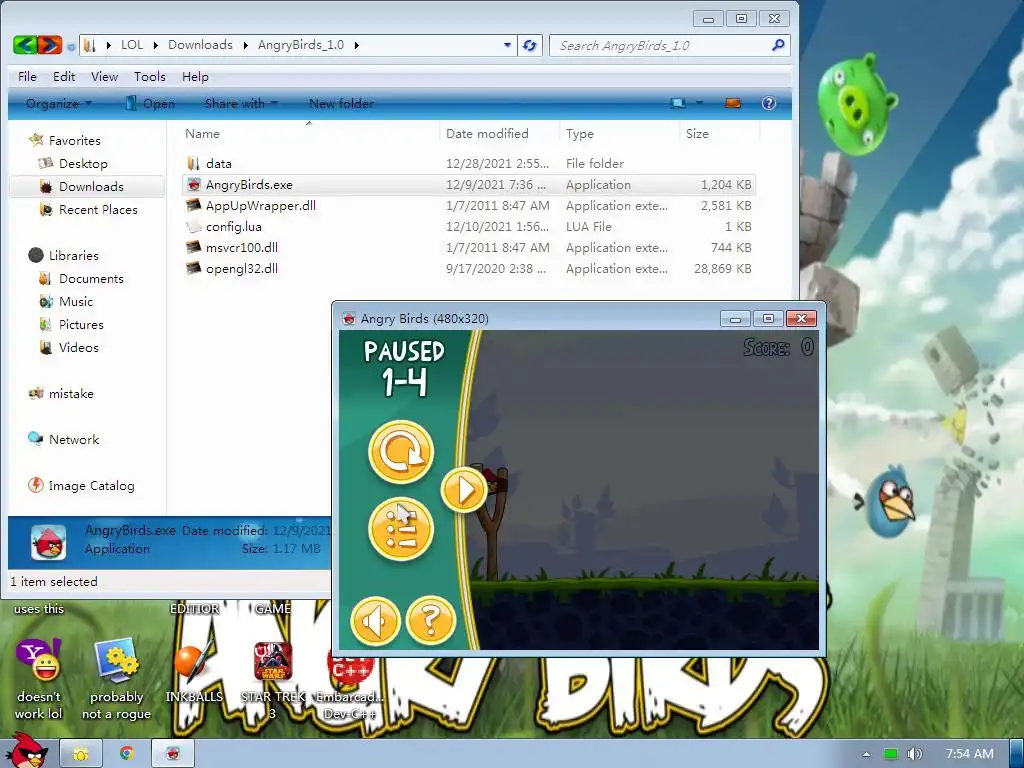The height and width of the screenshot is (768, 1024).
Task: Click the 7:54 AM clock
Action: click(x=969, y=754)
